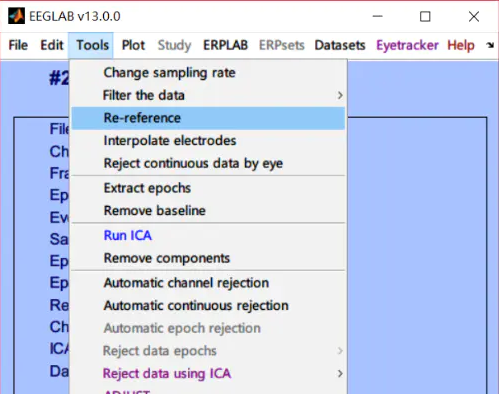The width and height of the screenshot is (499, 394).
Task: Maximize the EEGLAB window
Action: coord(425,16)
